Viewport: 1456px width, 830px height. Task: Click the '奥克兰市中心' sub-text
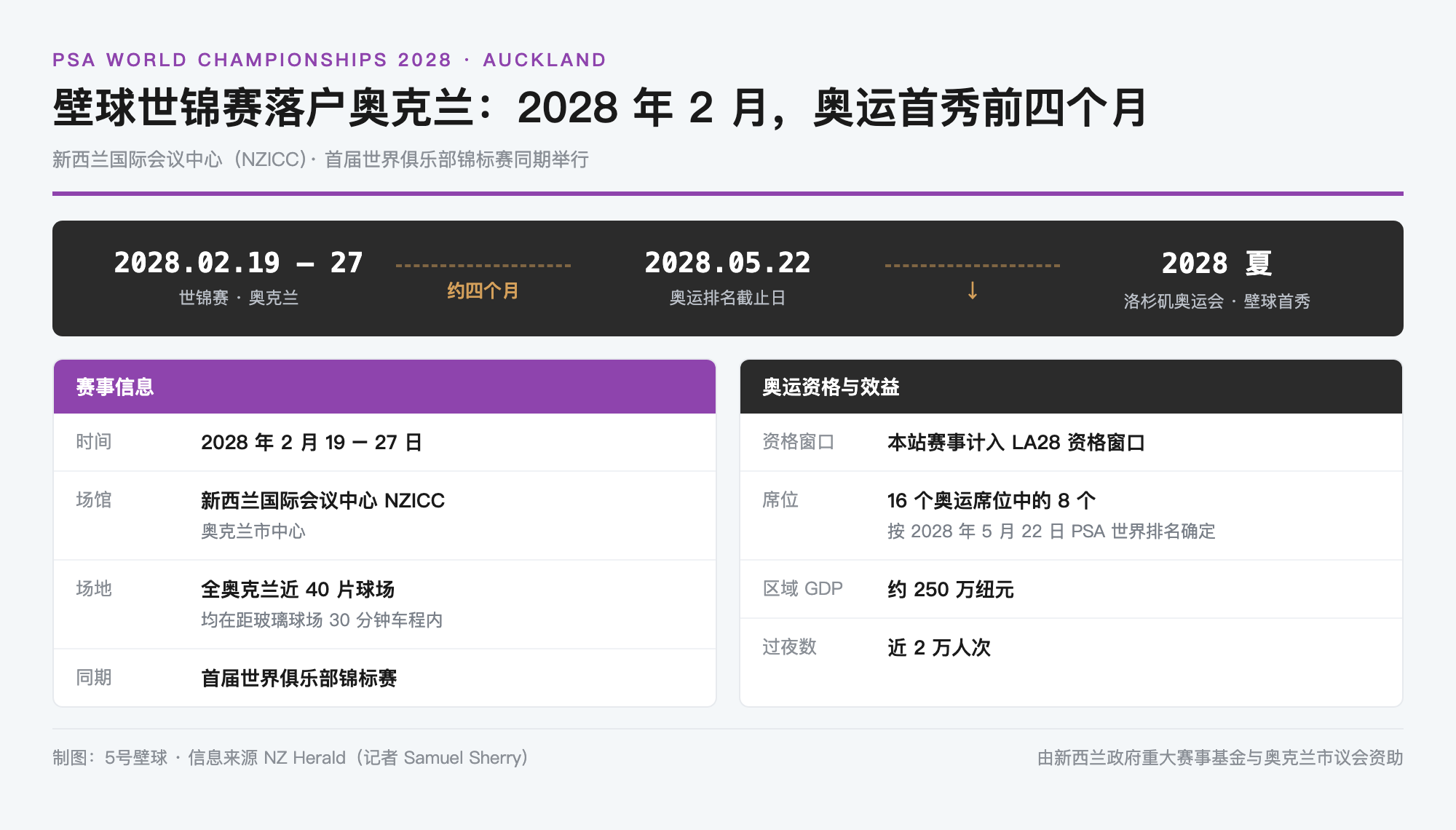(253, 531)
